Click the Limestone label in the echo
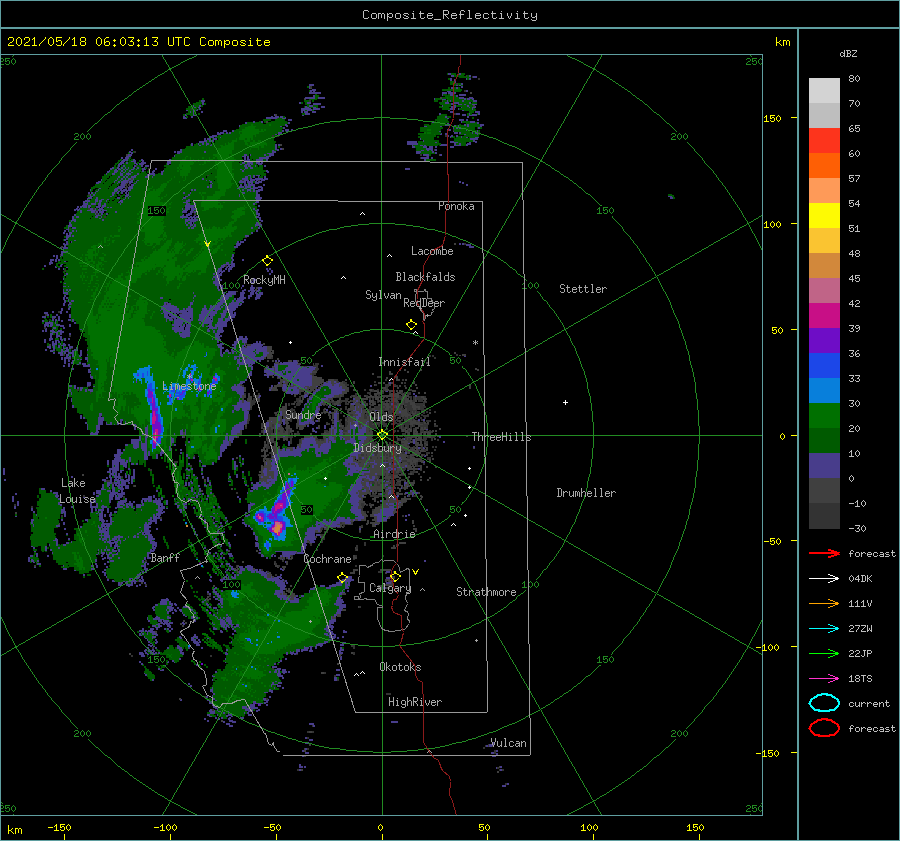Screen dimensions: 900x841 tap(189, 386)
